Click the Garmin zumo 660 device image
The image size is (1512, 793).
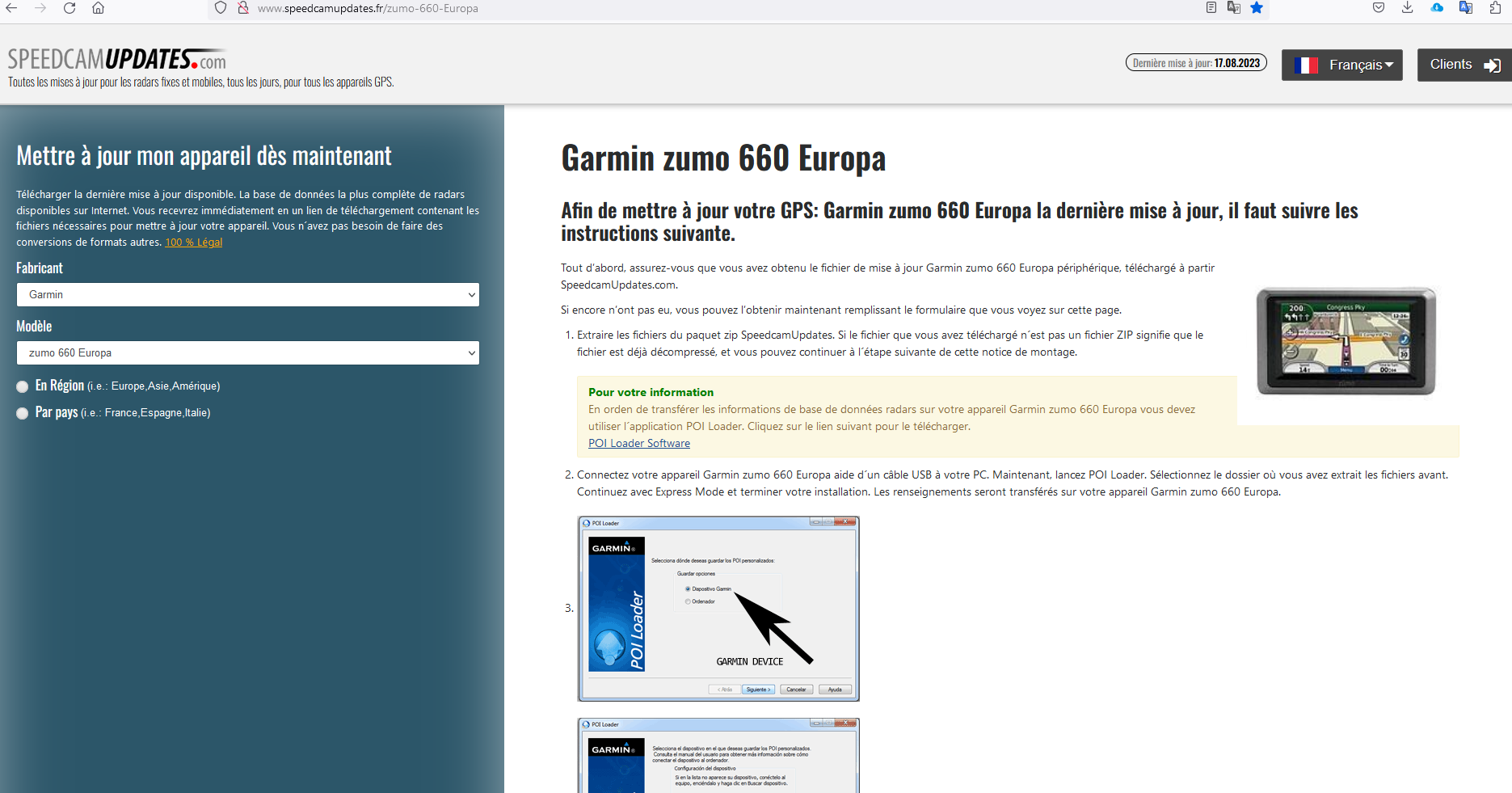[x=1346, y=340]
